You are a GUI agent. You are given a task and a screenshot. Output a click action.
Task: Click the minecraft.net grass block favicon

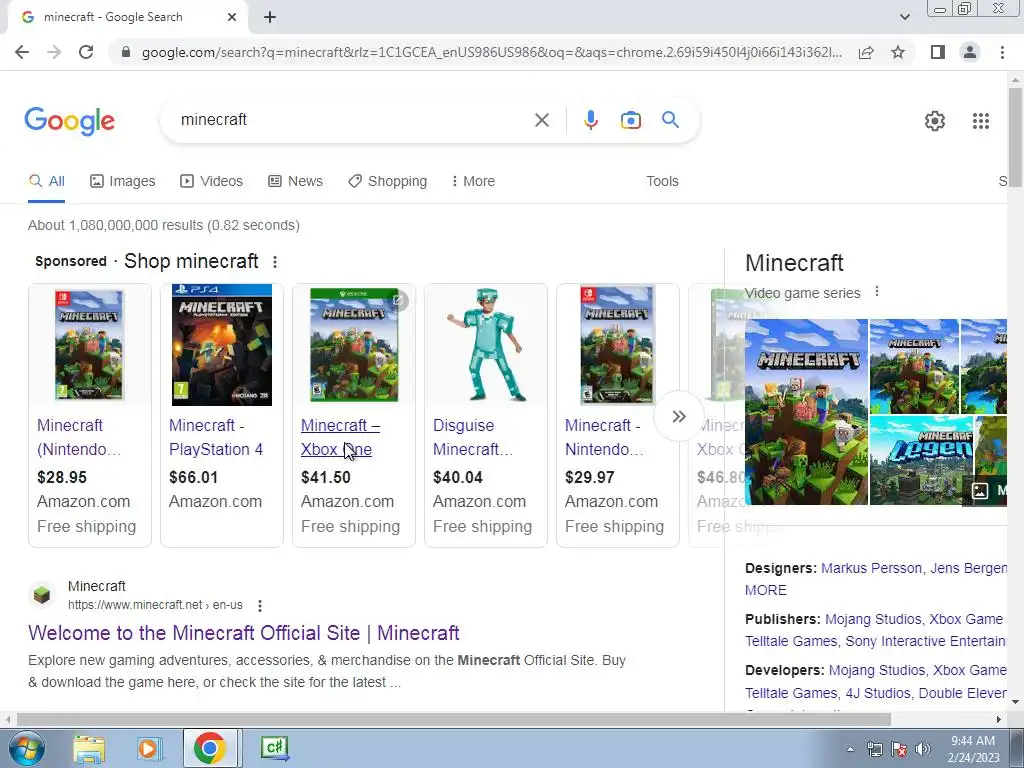[x=42, y=595]
